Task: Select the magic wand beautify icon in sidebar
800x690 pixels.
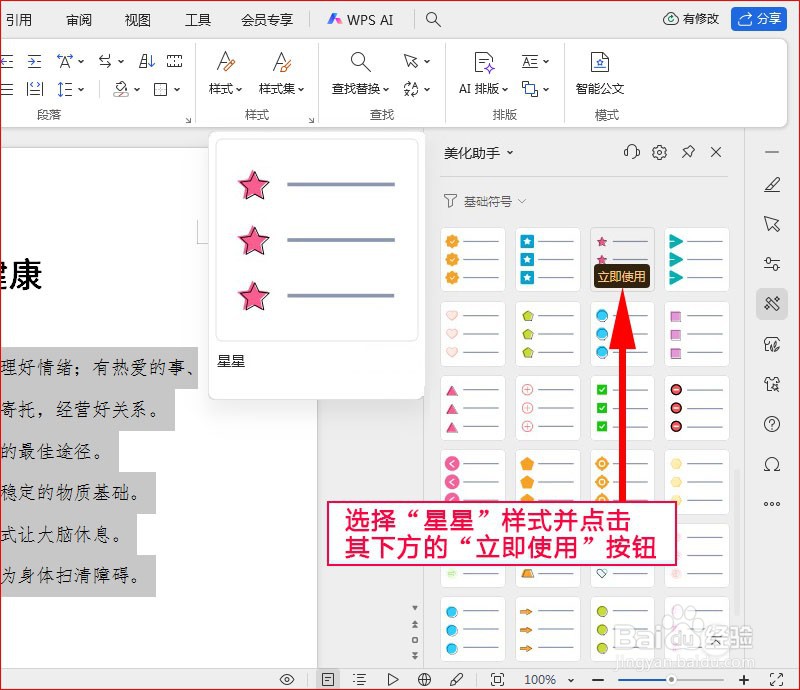Action: (771, 303)
